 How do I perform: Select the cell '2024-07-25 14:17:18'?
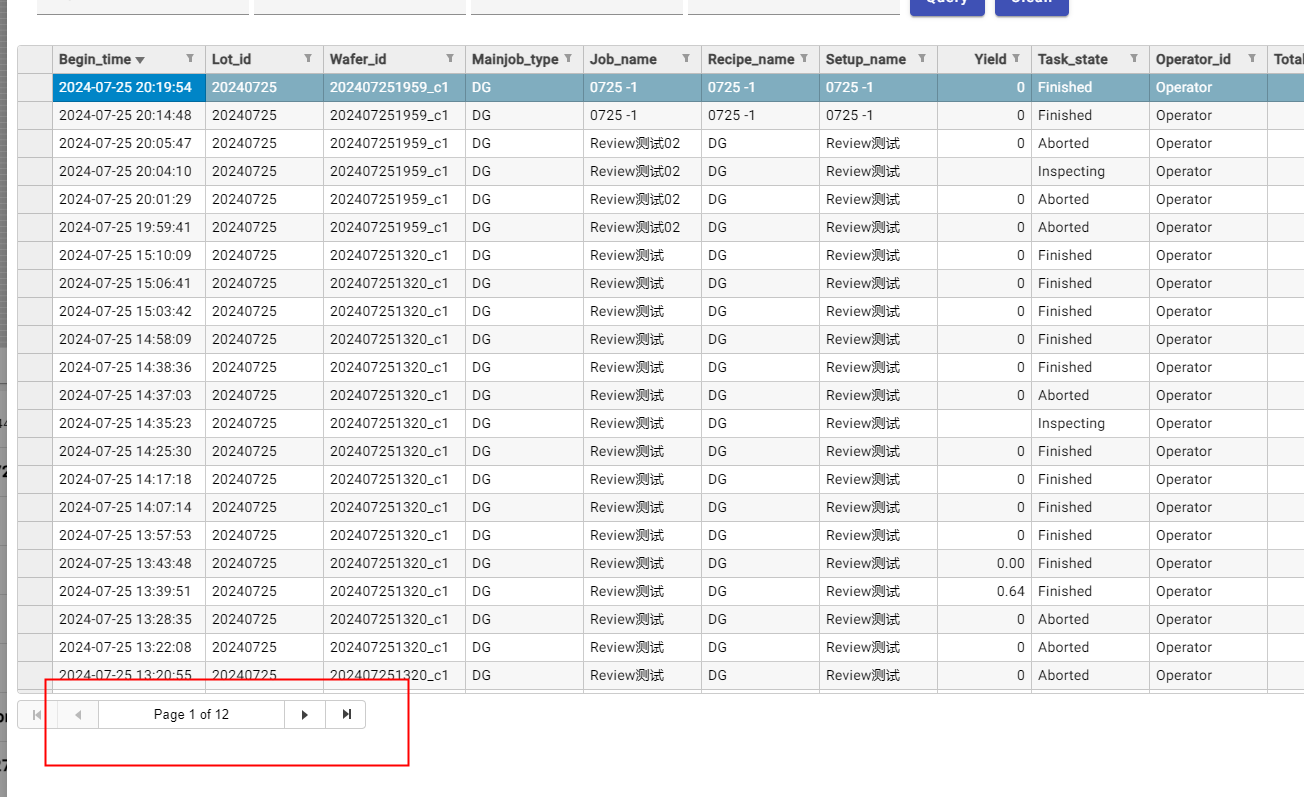click(x=129, y=479)
